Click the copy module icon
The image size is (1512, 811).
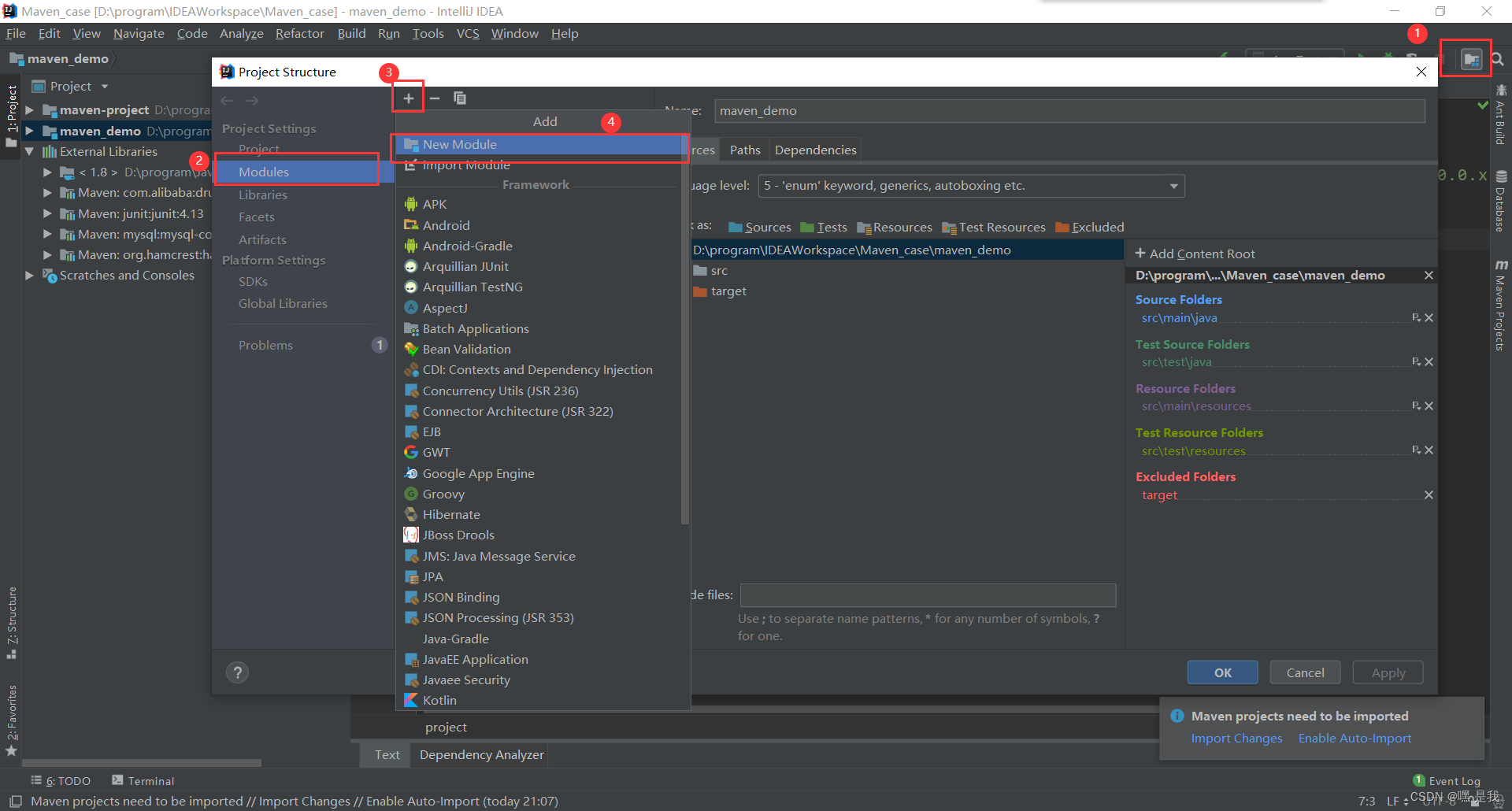pos(460,98)
